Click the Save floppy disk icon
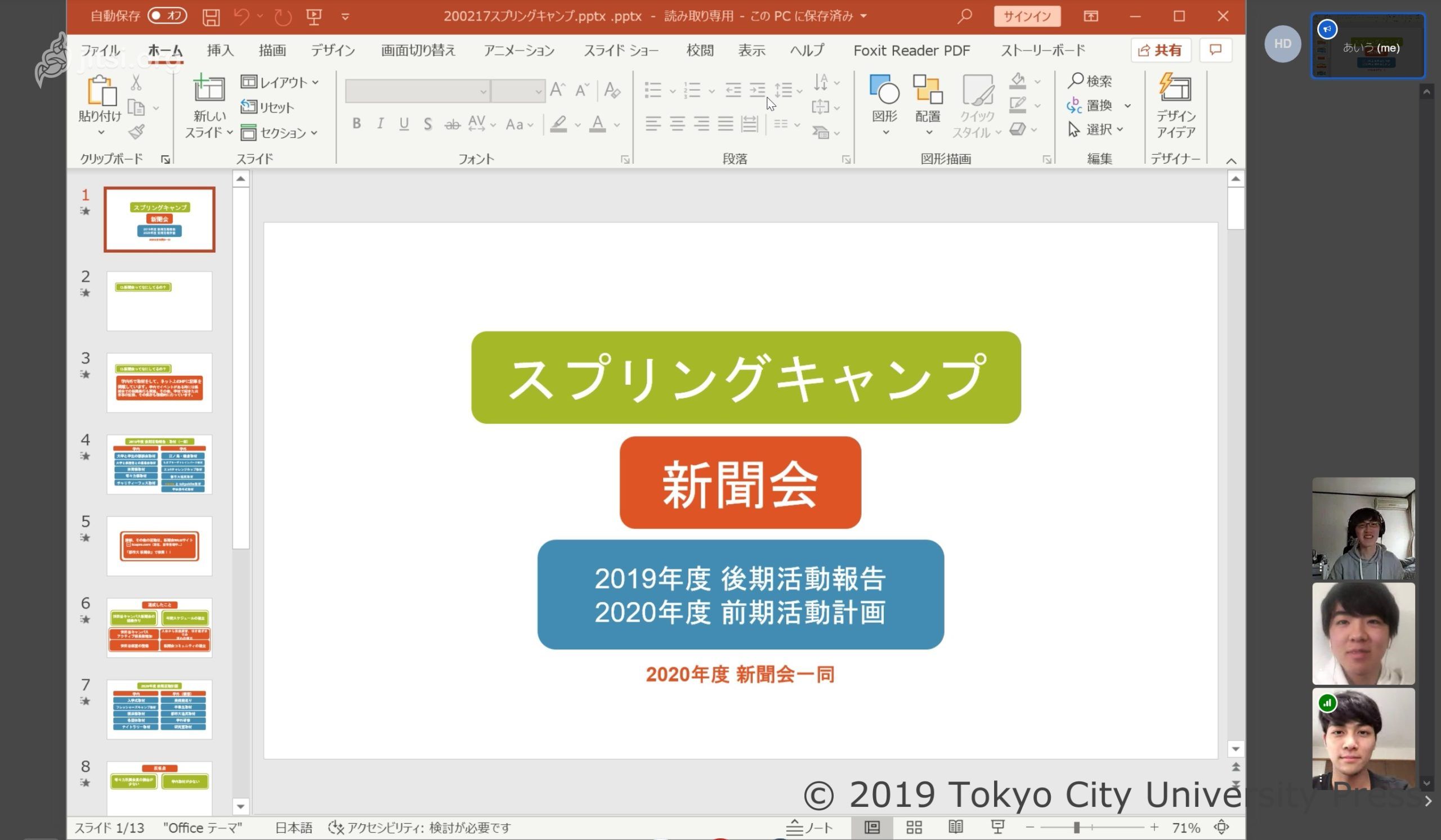This screenshot has width=1441, height=840. [211, 17]
